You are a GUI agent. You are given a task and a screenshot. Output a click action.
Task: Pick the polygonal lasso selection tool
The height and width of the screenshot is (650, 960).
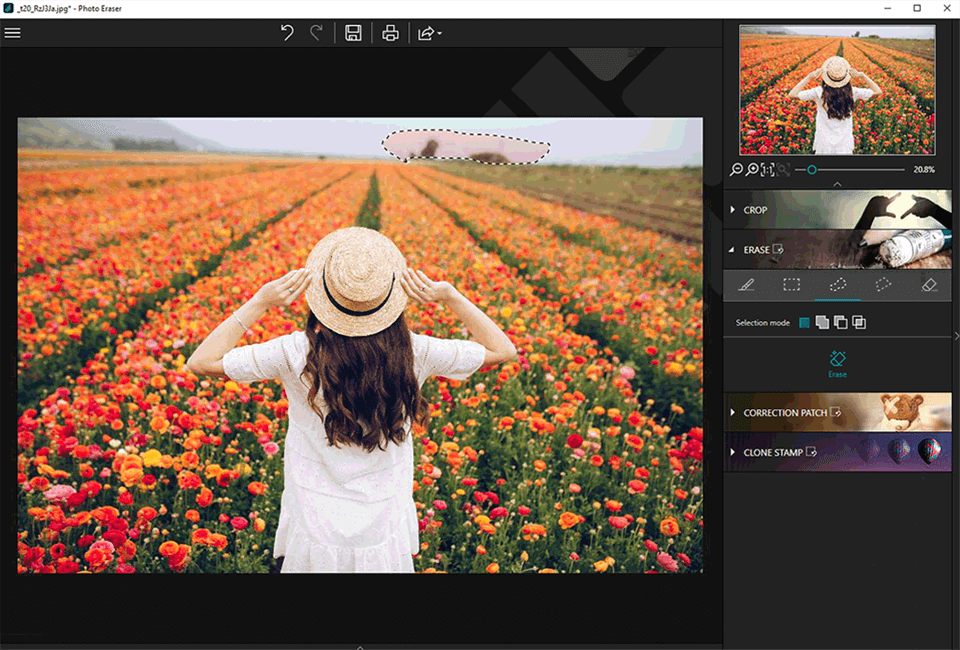(x=883, y=285)
